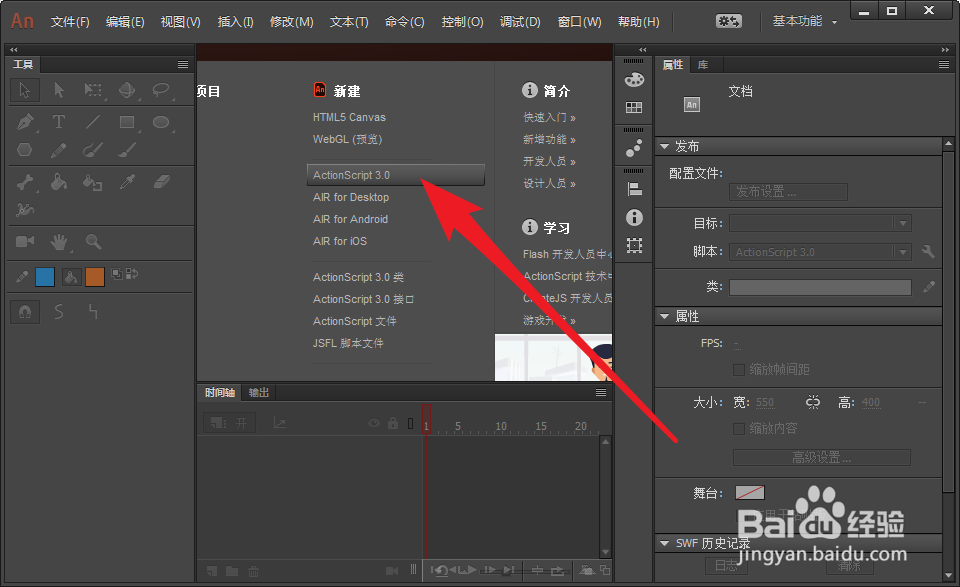Select the Lasso tool

pos(161,90)
